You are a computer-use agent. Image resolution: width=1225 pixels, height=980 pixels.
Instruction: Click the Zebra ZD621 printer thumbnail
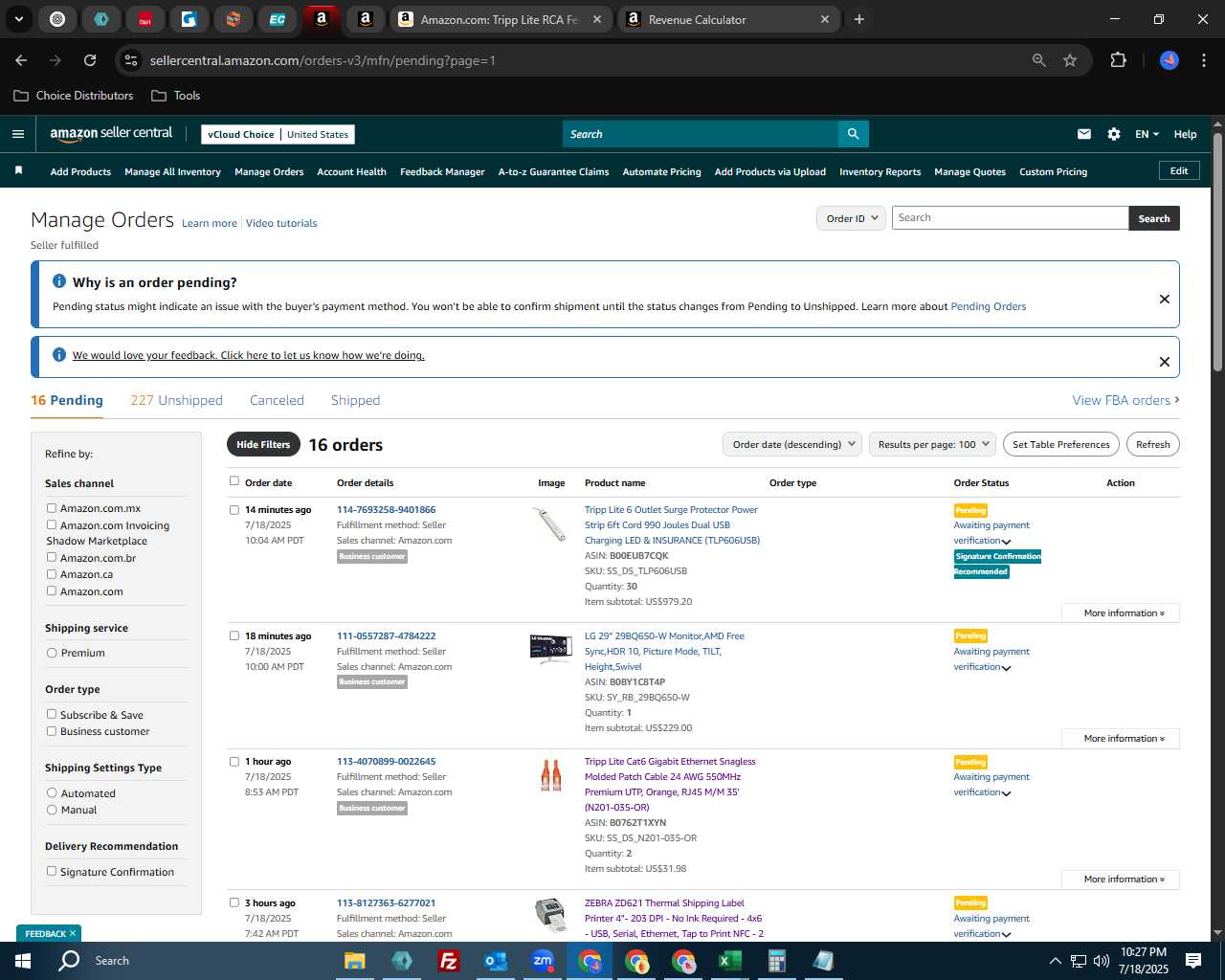550,914
